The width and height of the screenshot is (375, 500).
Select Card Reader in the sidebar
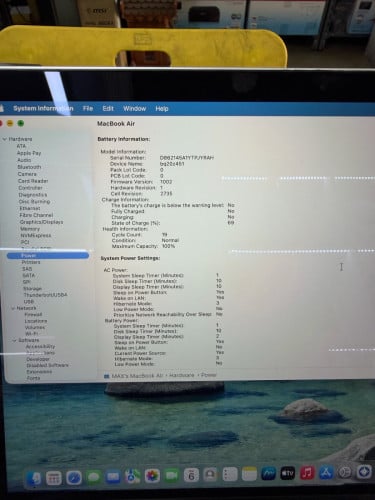click(x=33, y=181)
